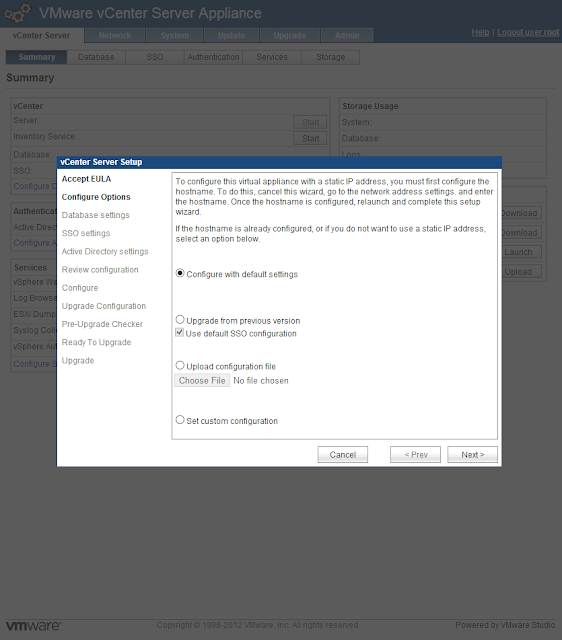This screenshot has width=562, height=640.
Task: Click the VMware gears logo icon
Action: (17, 13)
